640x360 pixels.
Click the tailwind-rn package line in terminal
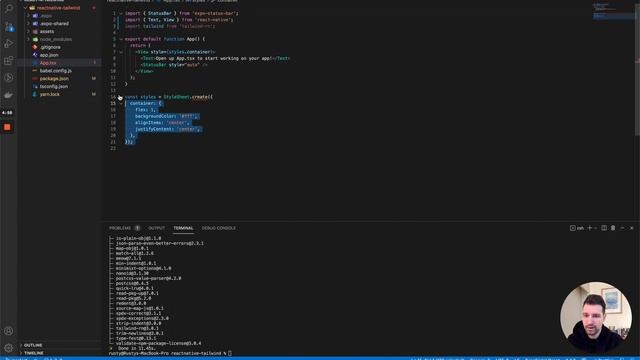point(137,329)
